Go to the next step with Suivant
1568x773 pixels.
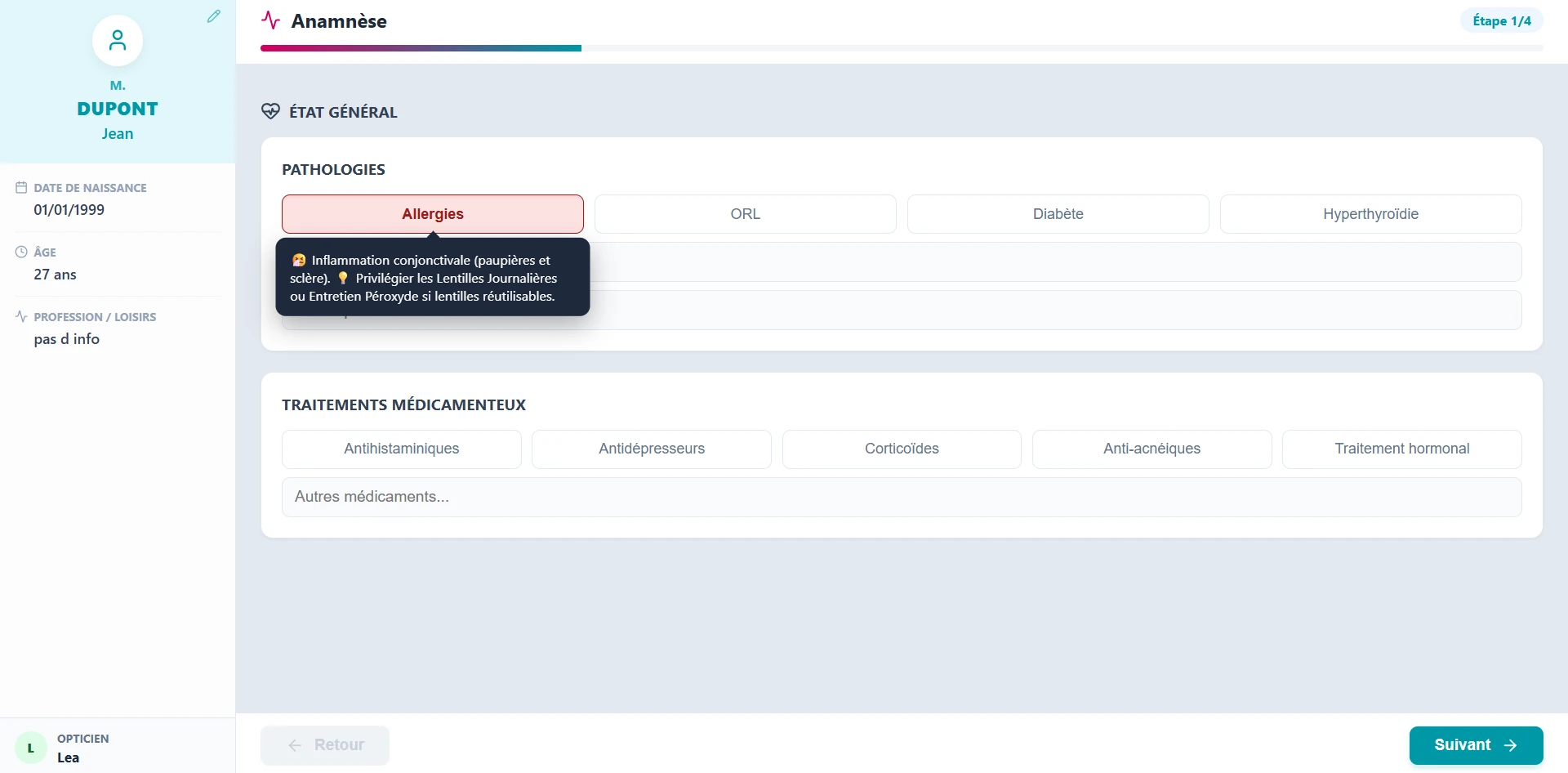coord(1476,745)
